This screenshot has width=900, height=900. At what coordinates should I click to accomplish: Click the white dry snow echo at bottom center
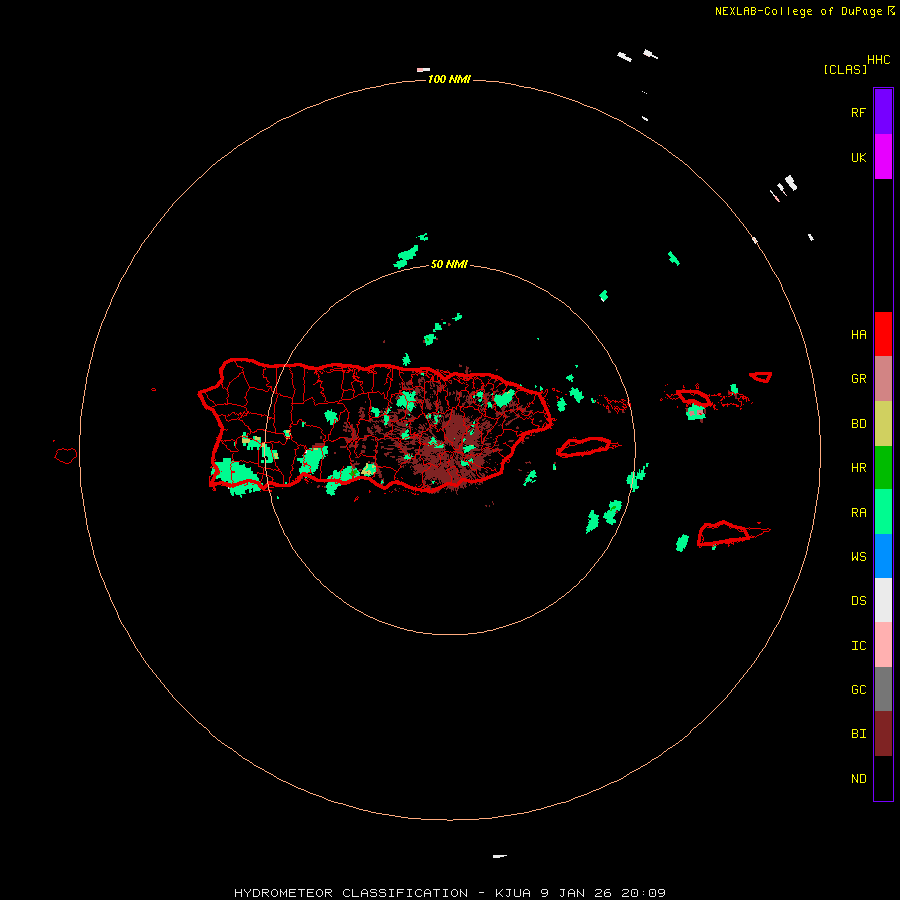499,856
